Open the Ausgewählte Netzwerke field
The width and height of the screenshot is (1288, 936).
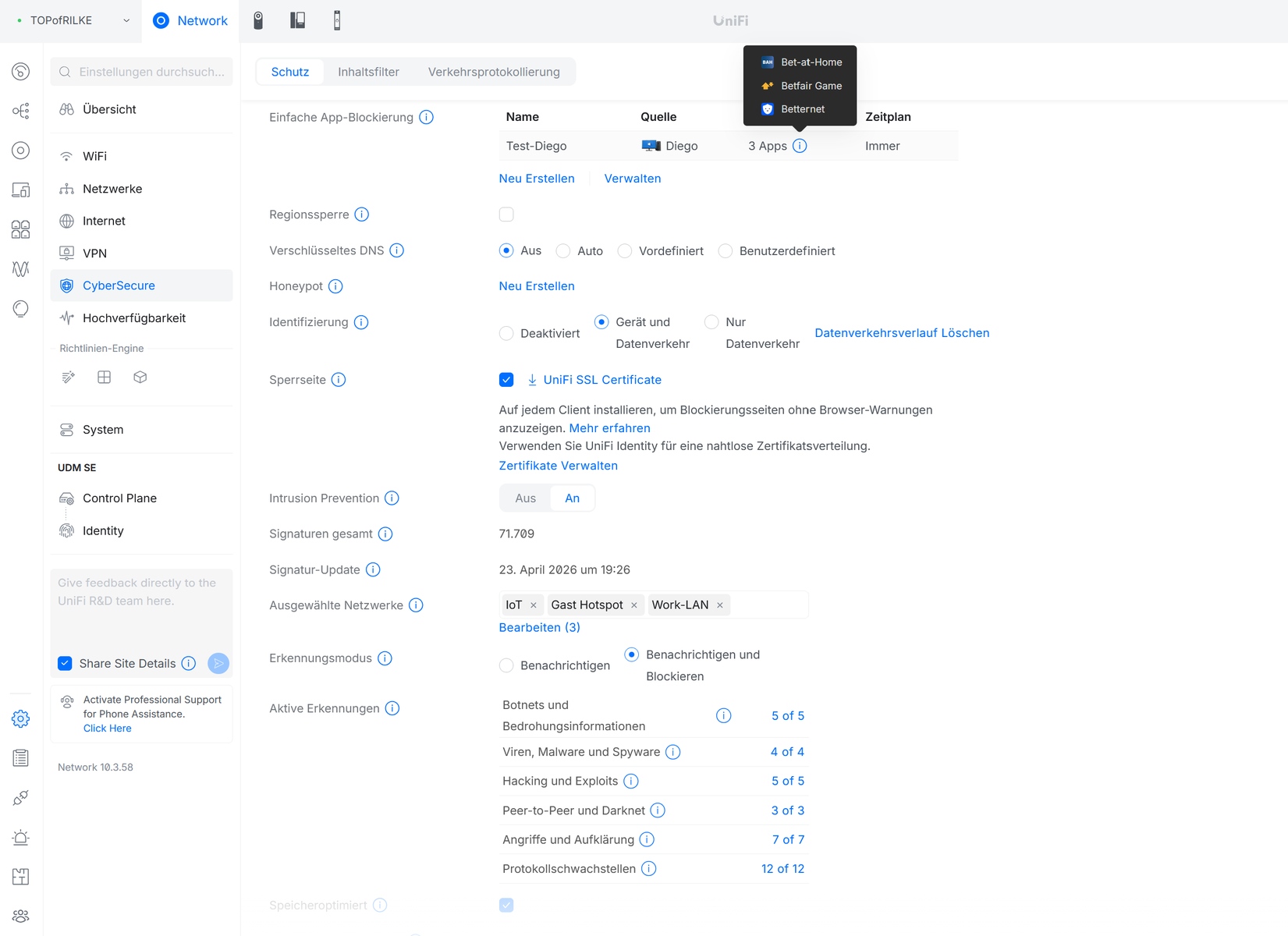pos(653,604)
